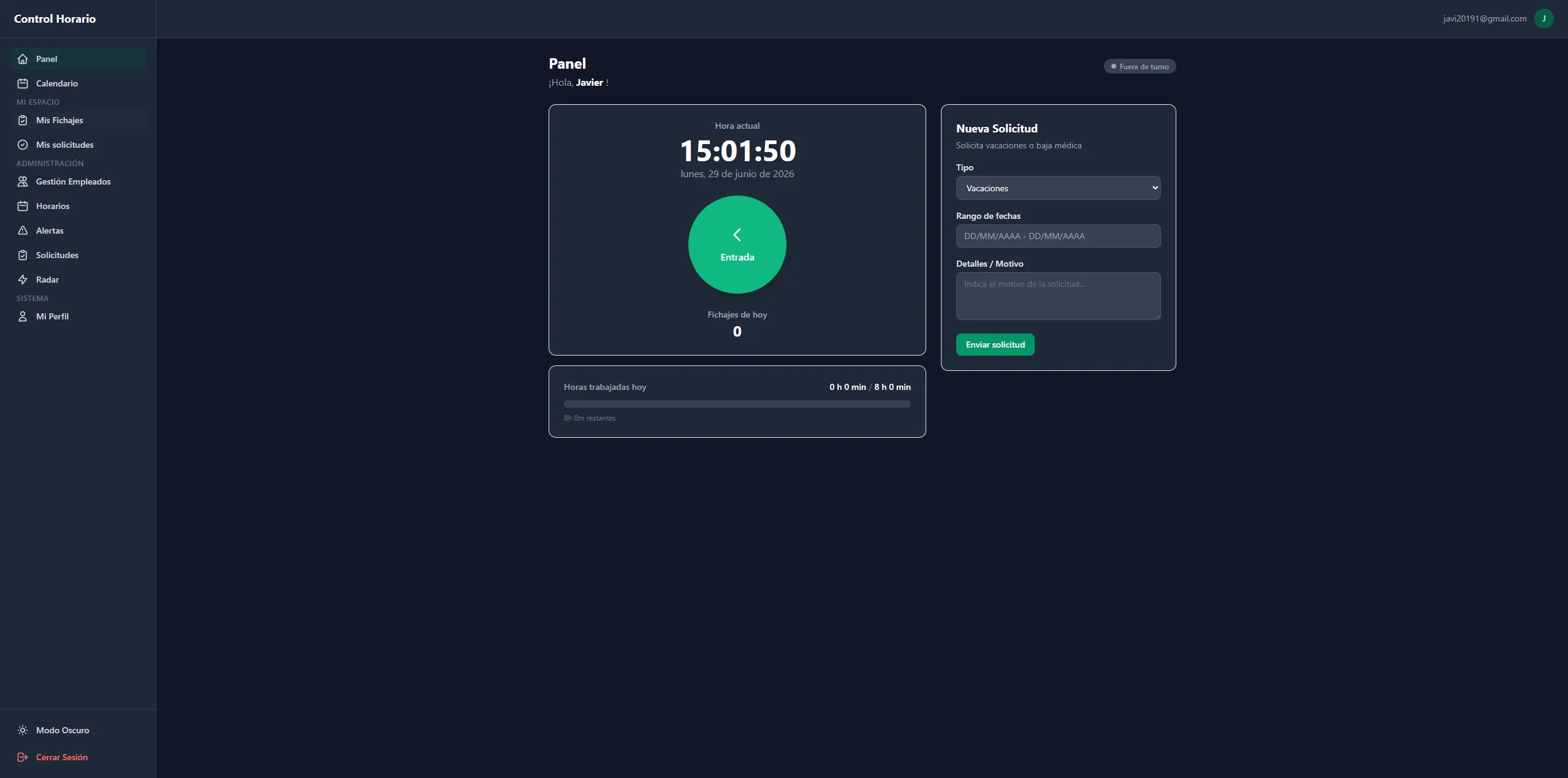The width and height of the screenshot is (1568, 778).
Task: Navigate to Mis solicitudes
Action: [x=78, y=145]
